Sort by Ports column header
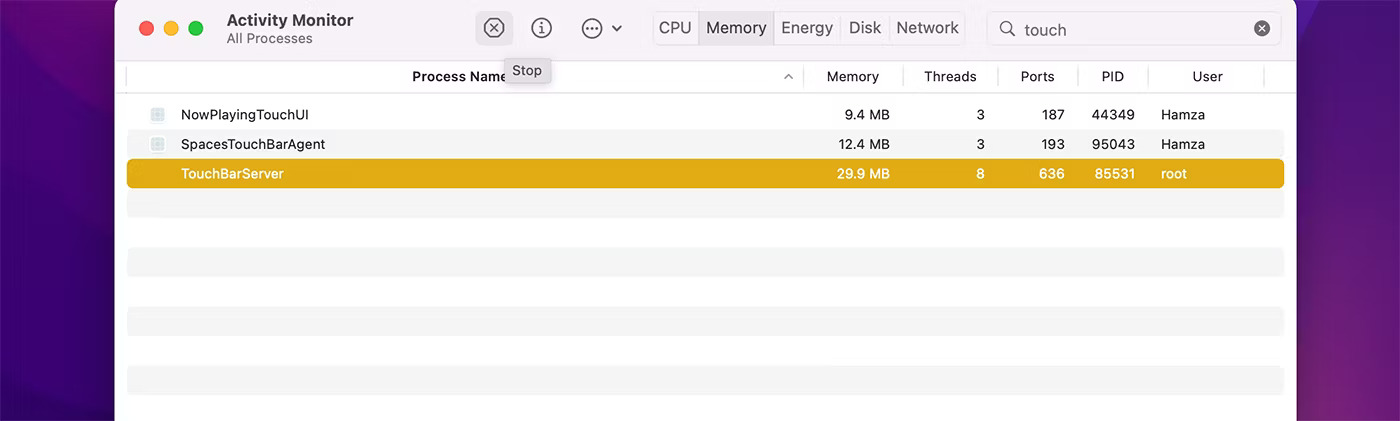 (x=1037, y=76)
